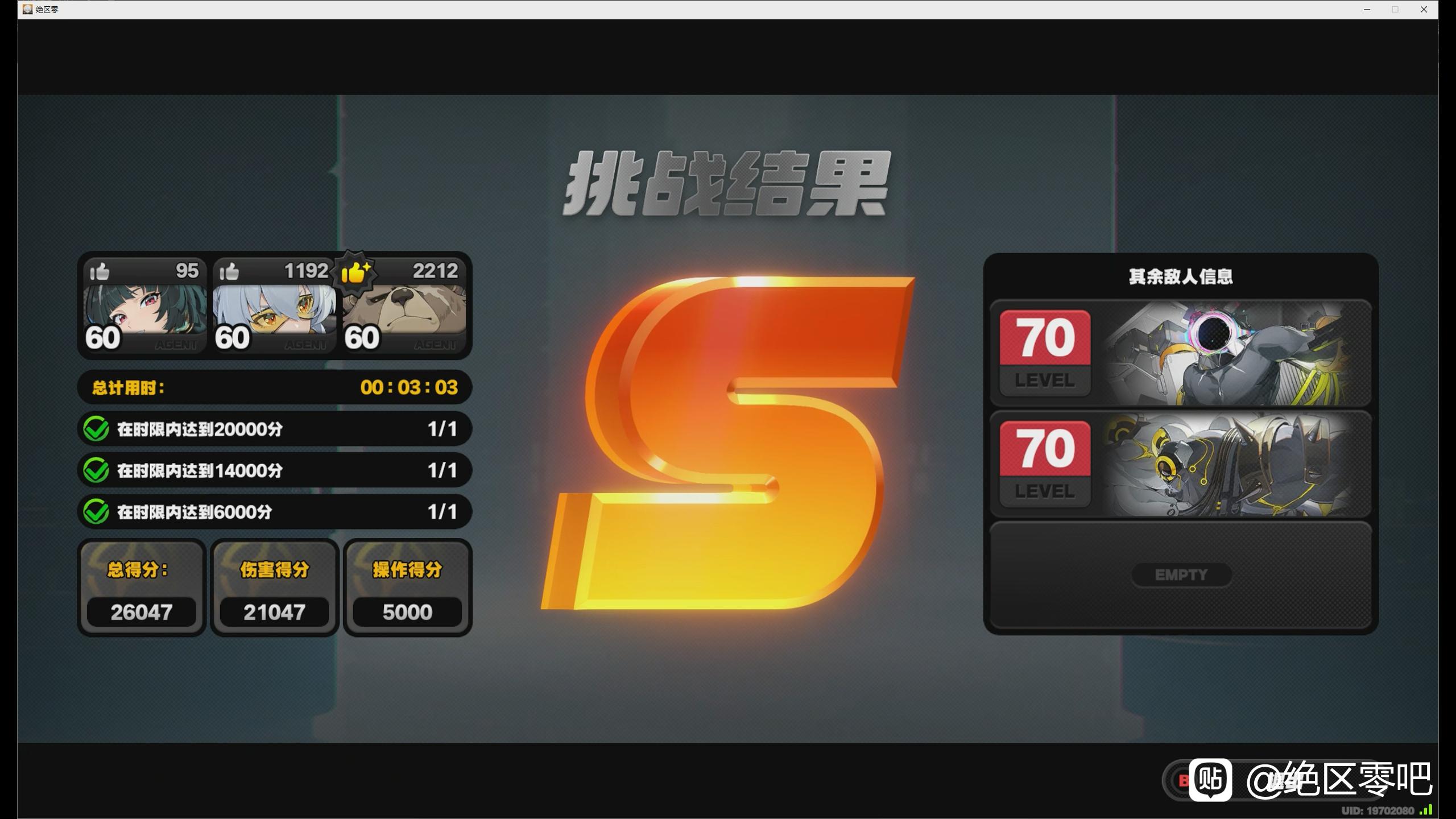Click the 2212 like count
Viewport: 1456px width, 819px height.
click(435, 271)
